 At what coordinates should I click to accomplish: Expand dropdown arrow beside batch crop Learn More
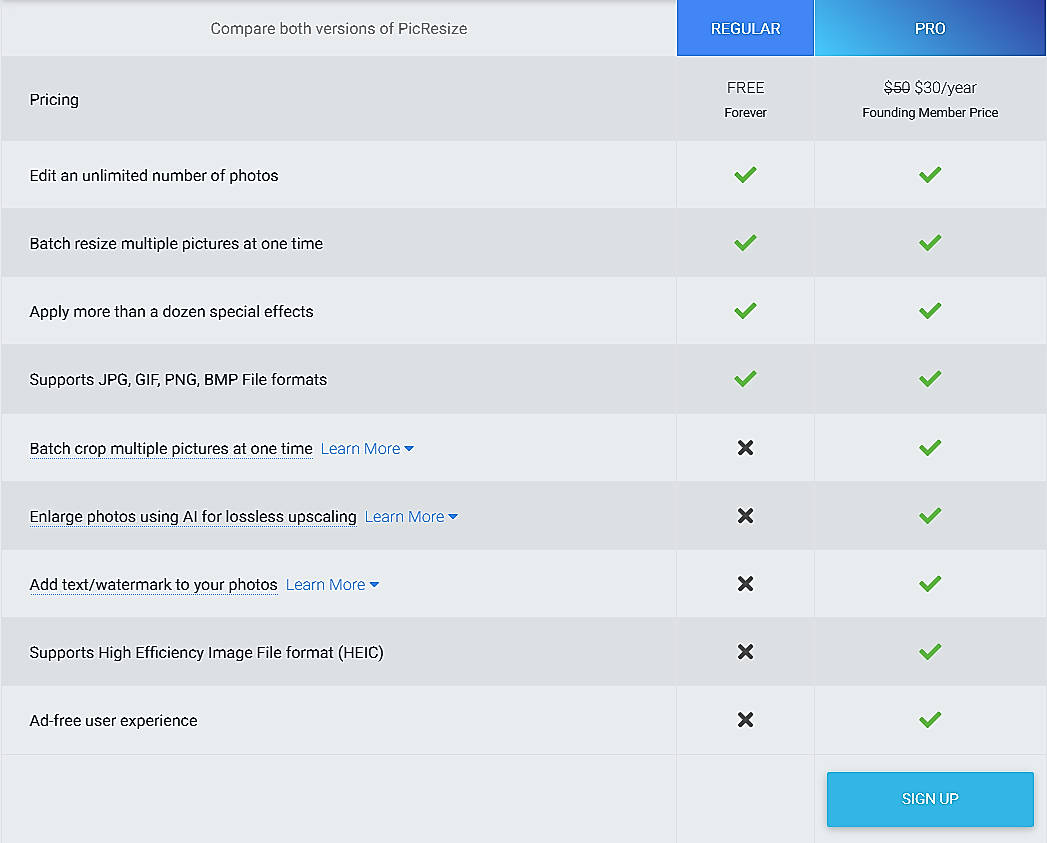409,449
